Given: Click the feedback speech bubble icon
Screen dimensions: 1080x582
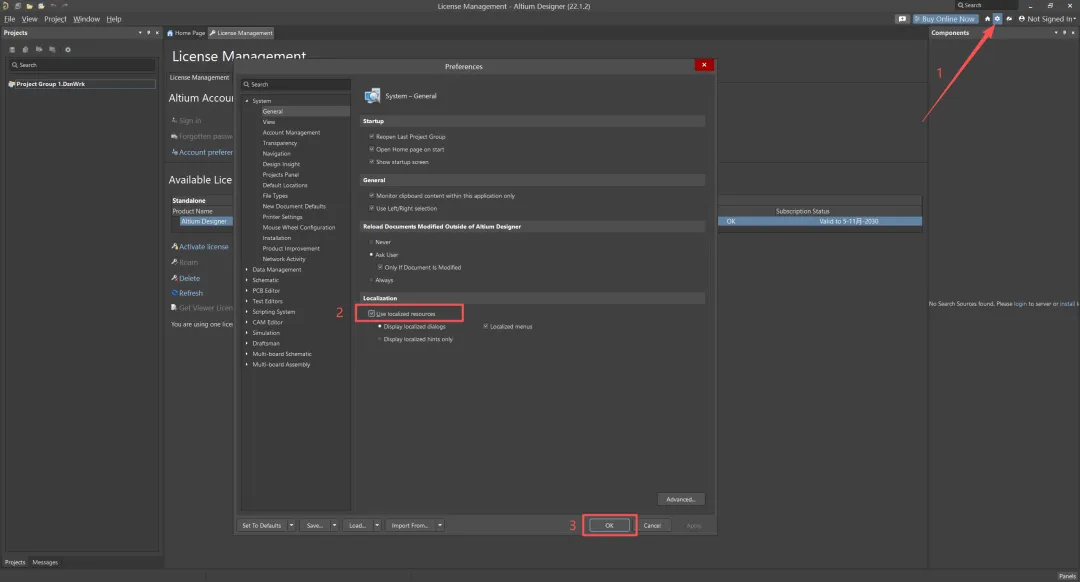Looking at the screenshot, I should 902,19.
